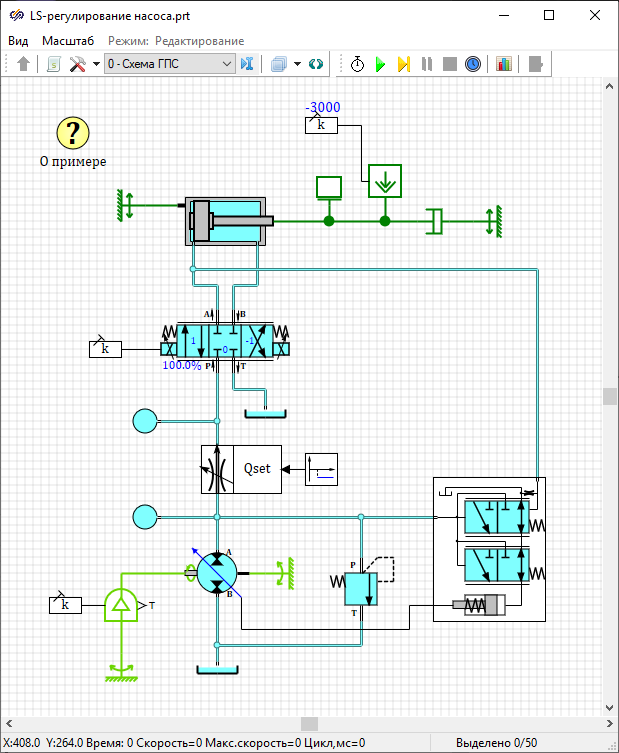Viewport: 619px width, 753px height.
Task: Open the colored bar chart icon
Action: (503, 64)
